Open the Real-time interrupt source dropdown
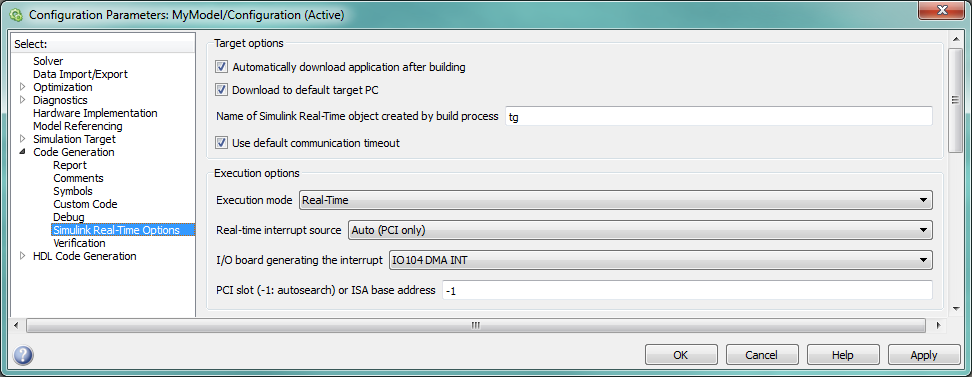Viewport: 972px width, 377px height. 640,230
